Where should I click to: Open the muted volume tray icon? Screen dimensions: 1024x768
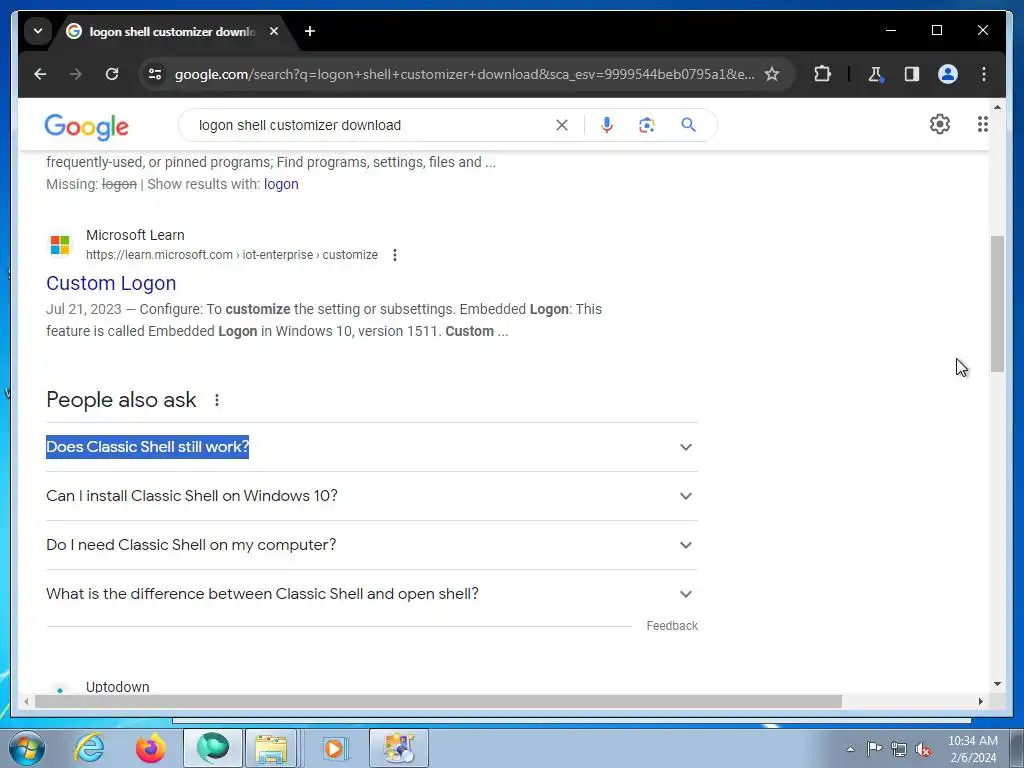(923, 750)
